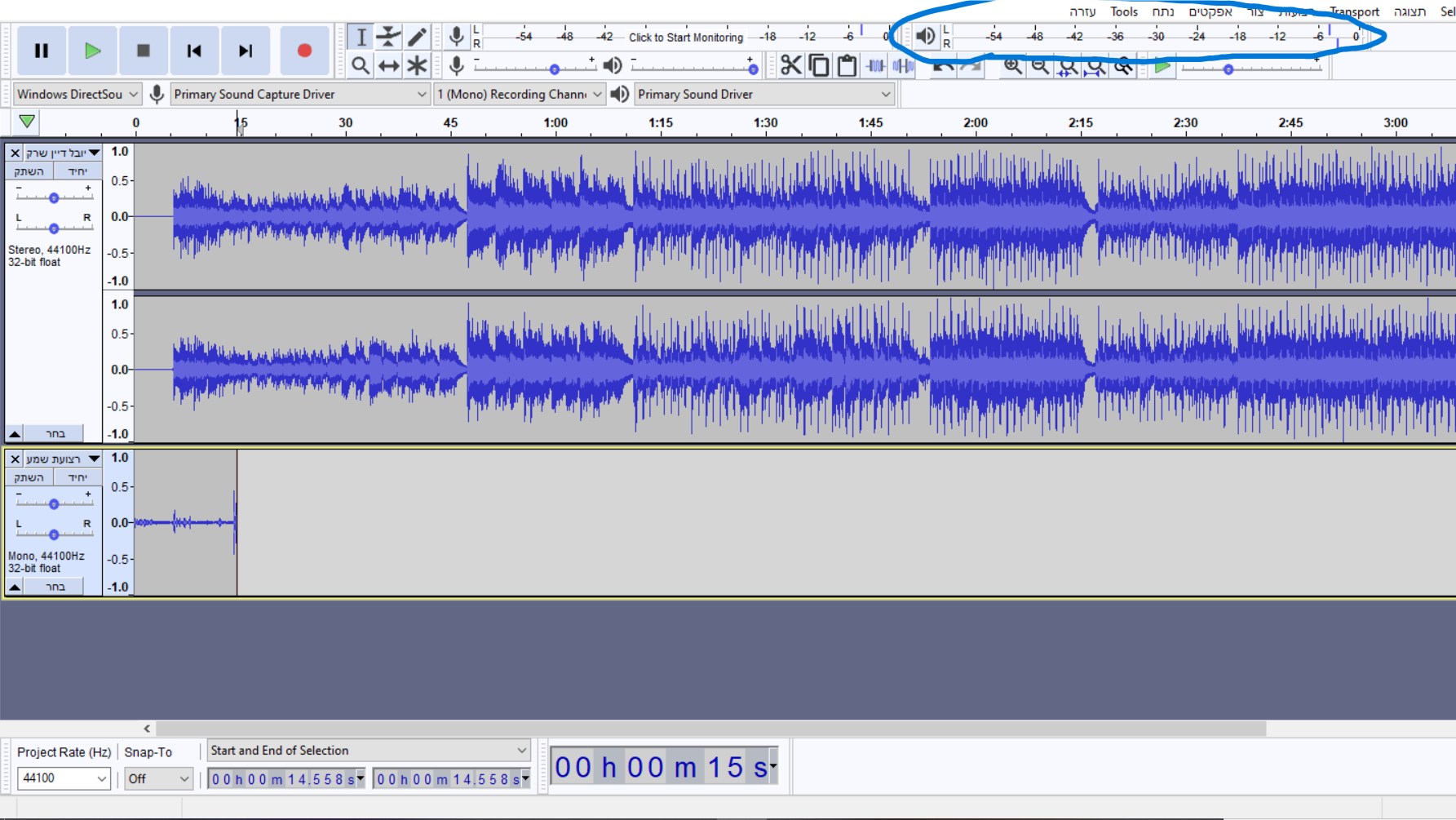Click to Start Monitoring meter
This screenshot has height=820, width=1456.
coord(686,37)
